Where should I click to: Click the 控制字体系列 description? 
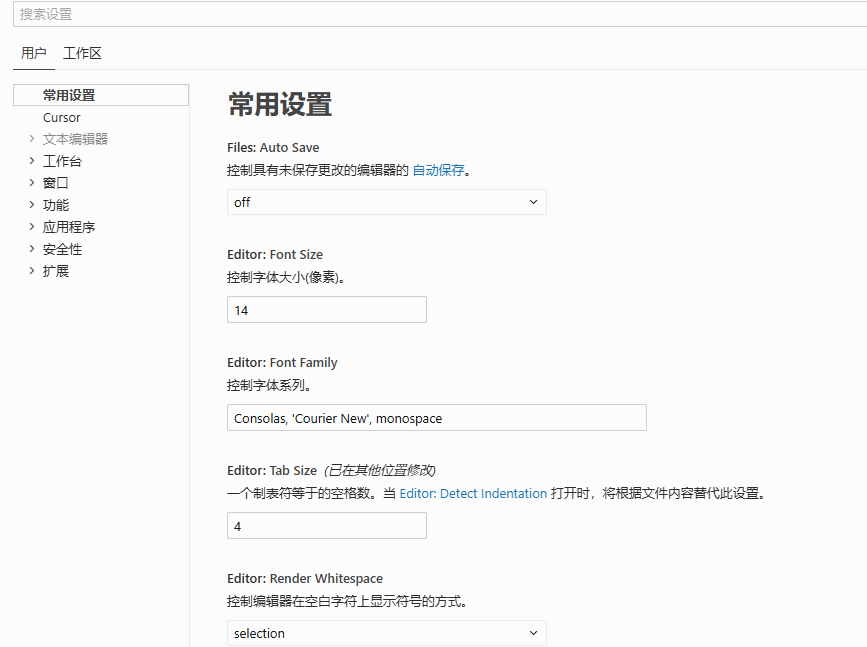[x=269, y=385]
